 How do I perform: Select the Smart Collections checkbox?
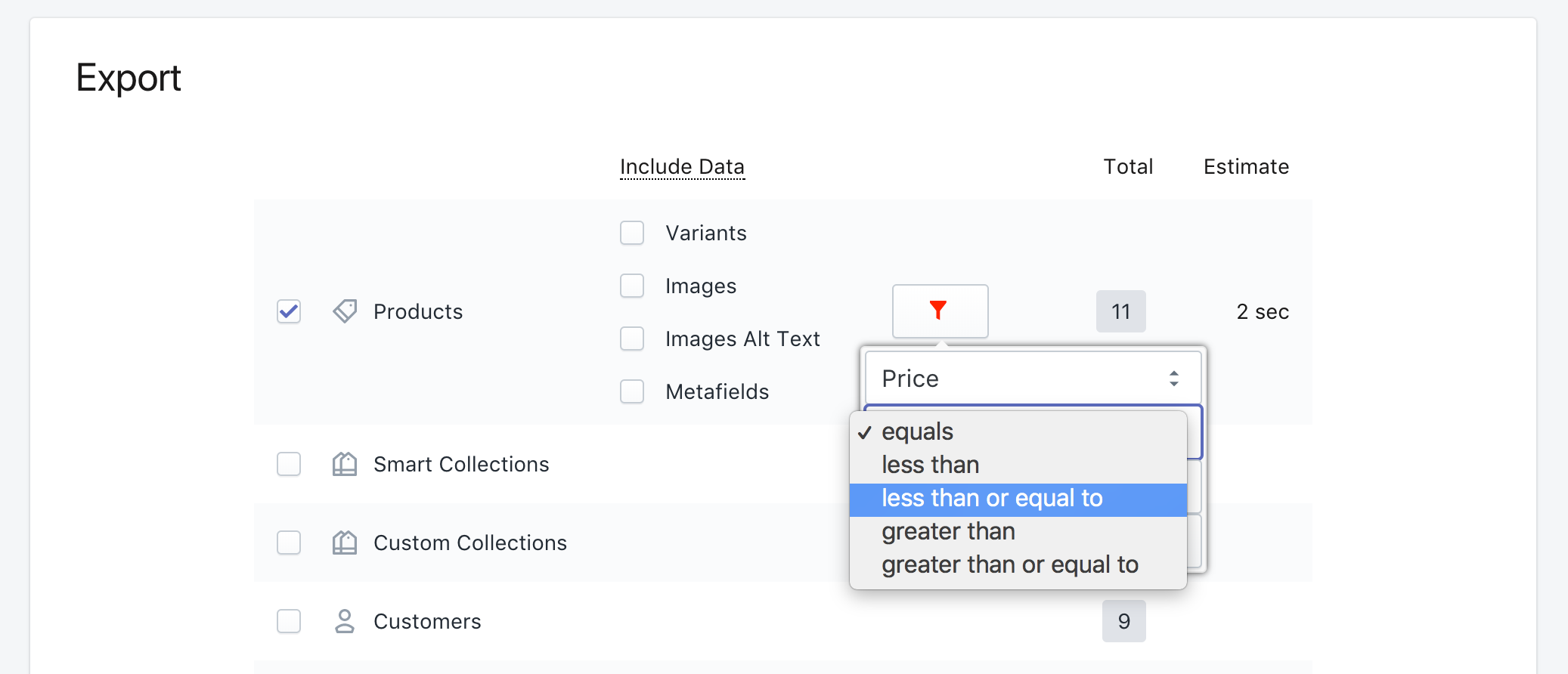click(x=289, y=464)
